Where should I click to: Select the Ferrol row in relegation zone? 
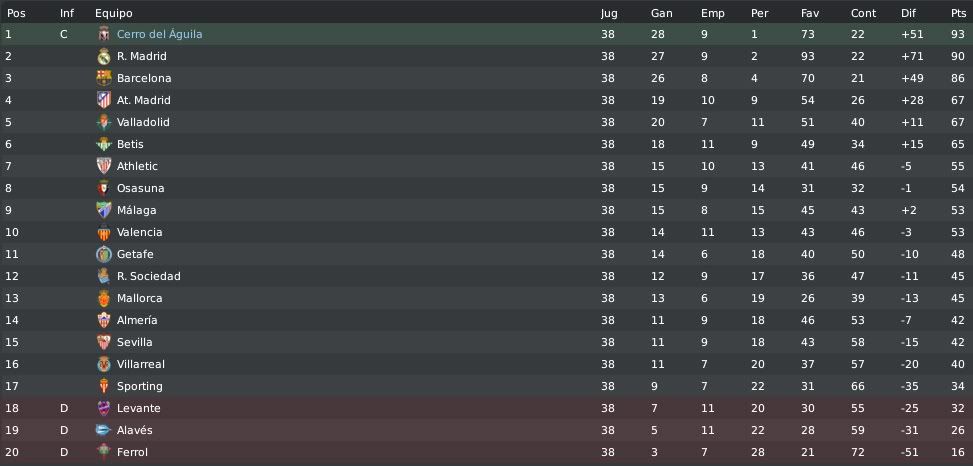point(486,452)
